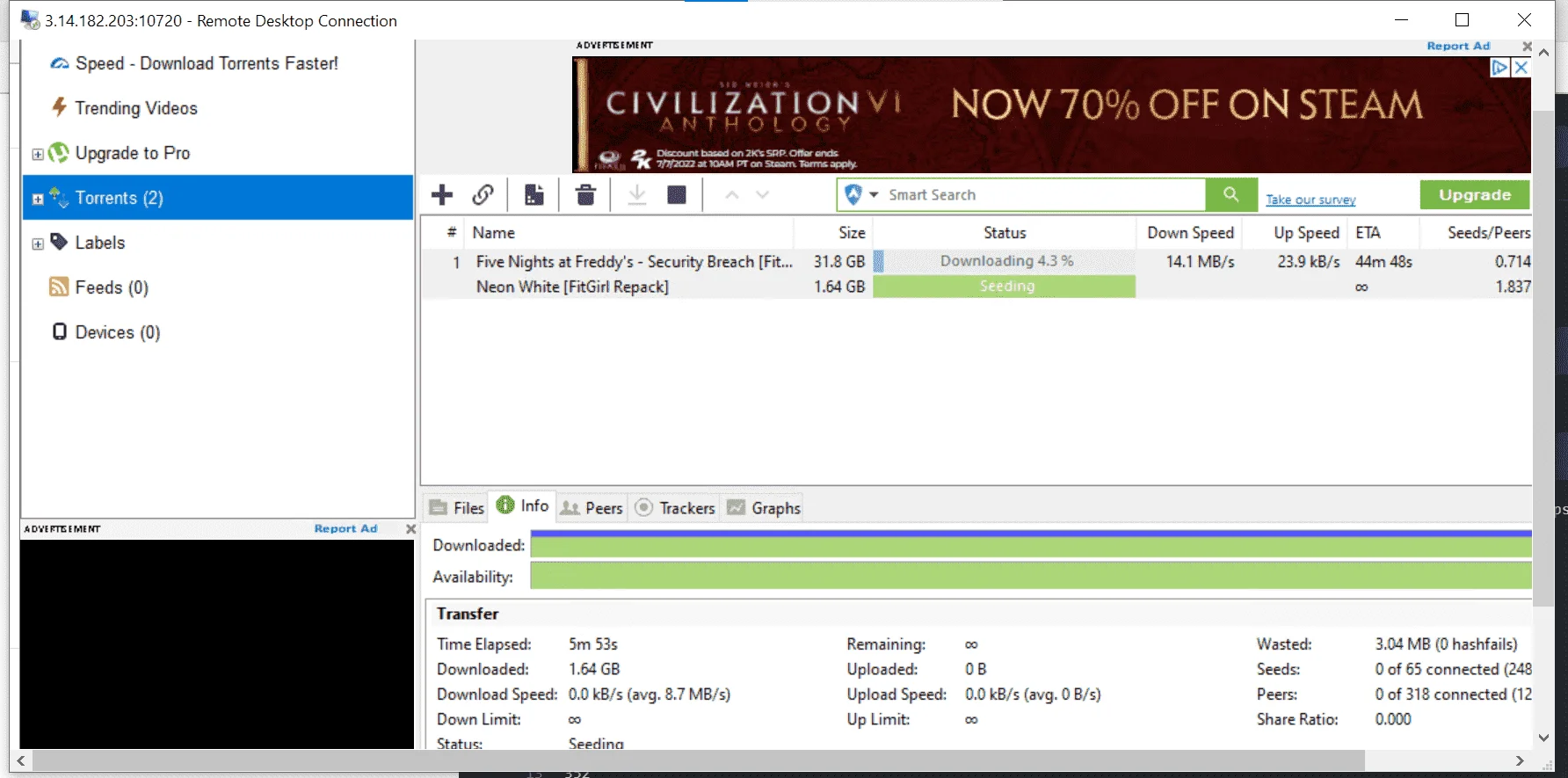Click the 31.8 GB size cell
Viewport: 1568px width, 778px height.
[839, 262]
